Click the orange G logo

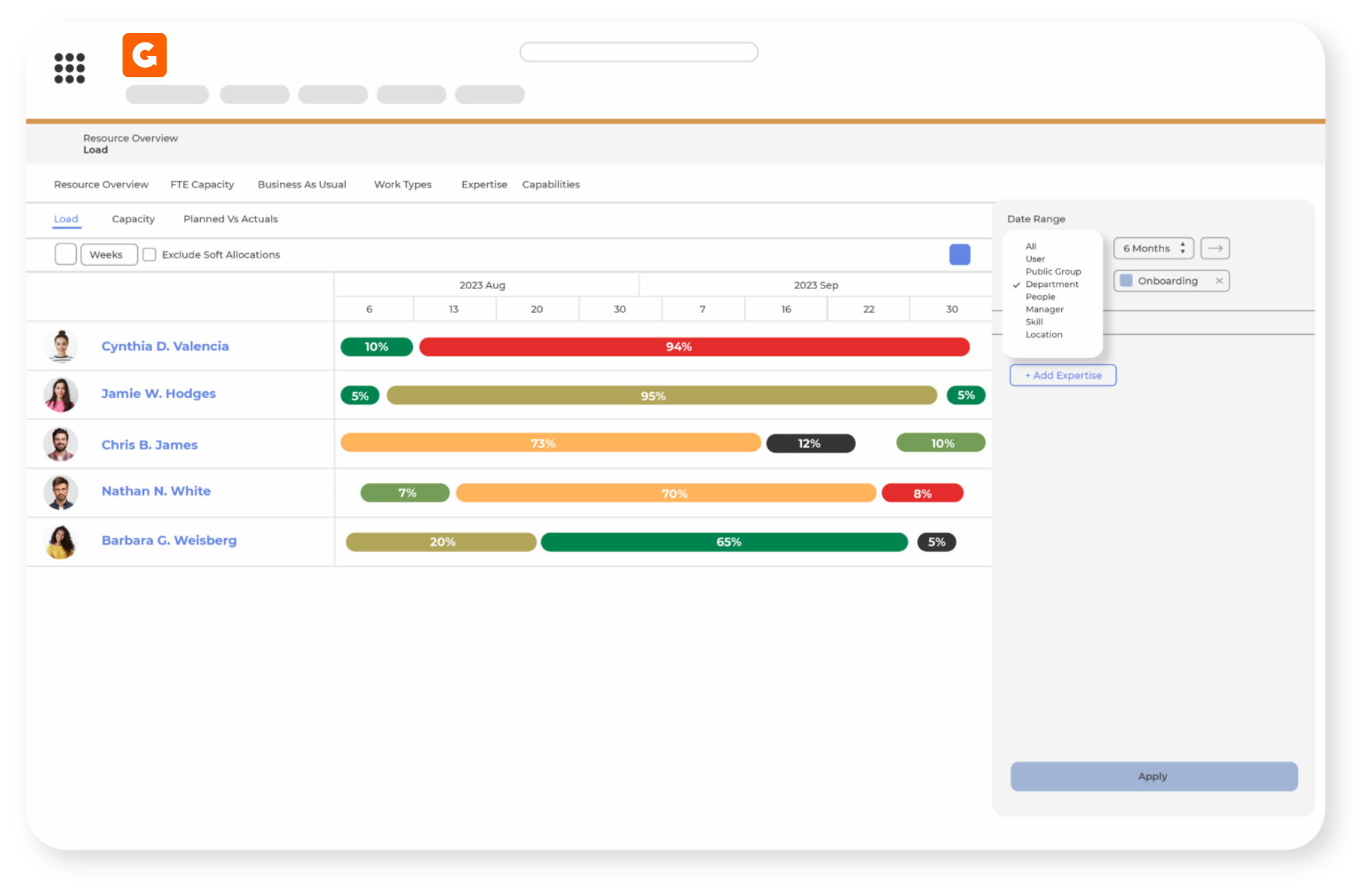tap(144, 55)
